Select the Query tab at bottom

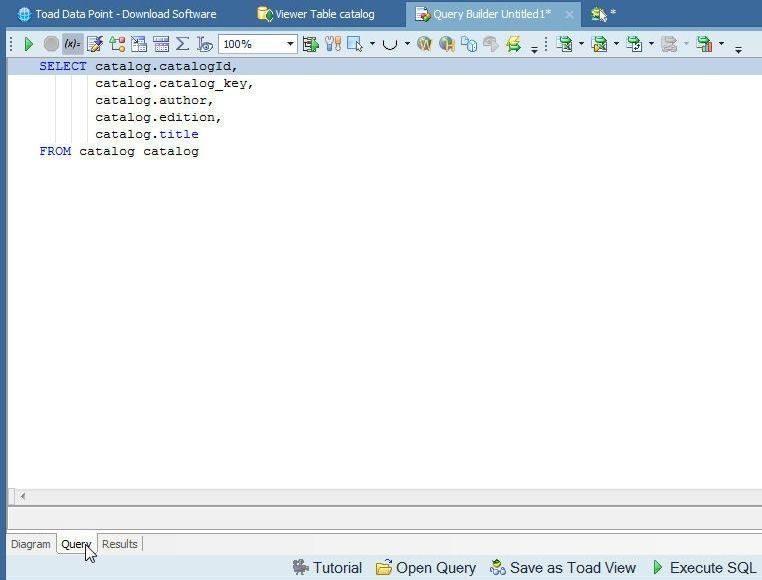click(x=76, y=544)
